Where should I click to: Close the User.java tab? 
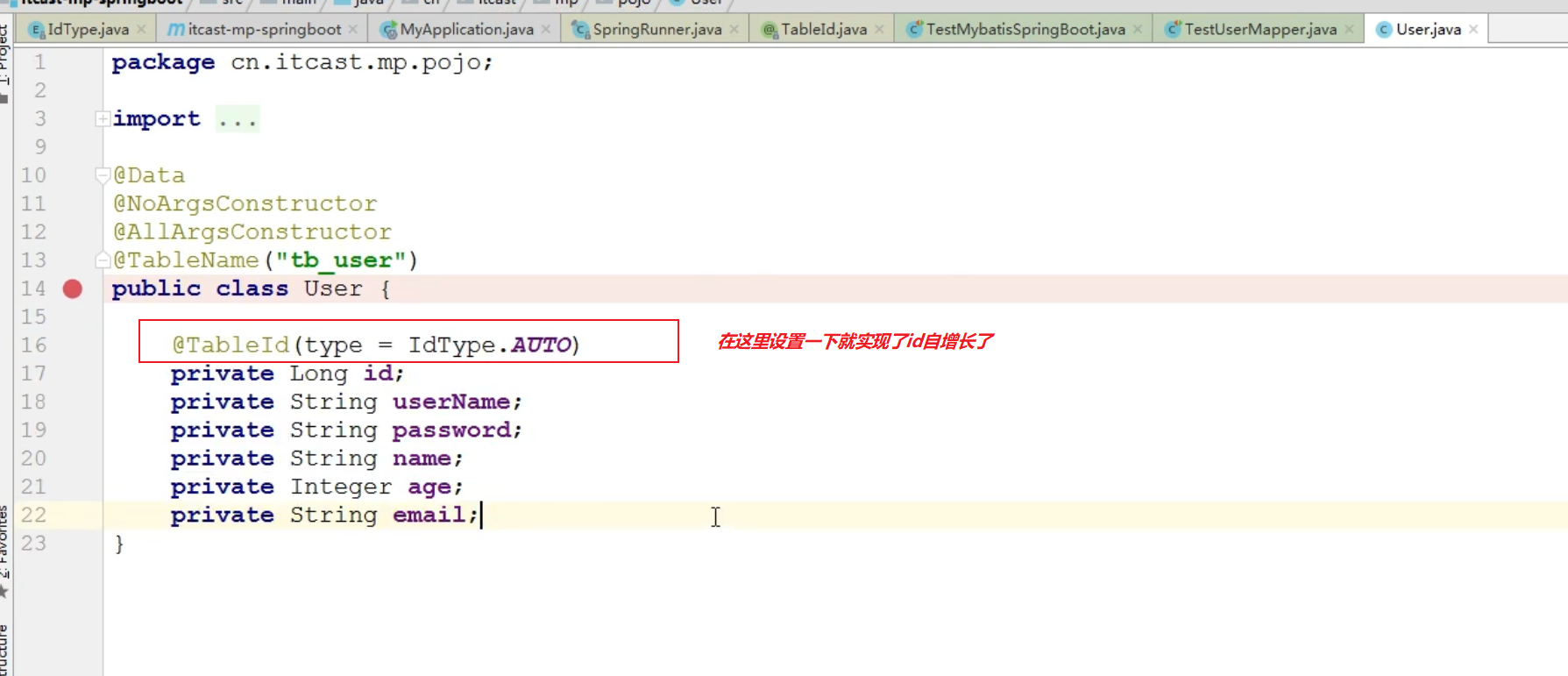[x=1473, y=30]
